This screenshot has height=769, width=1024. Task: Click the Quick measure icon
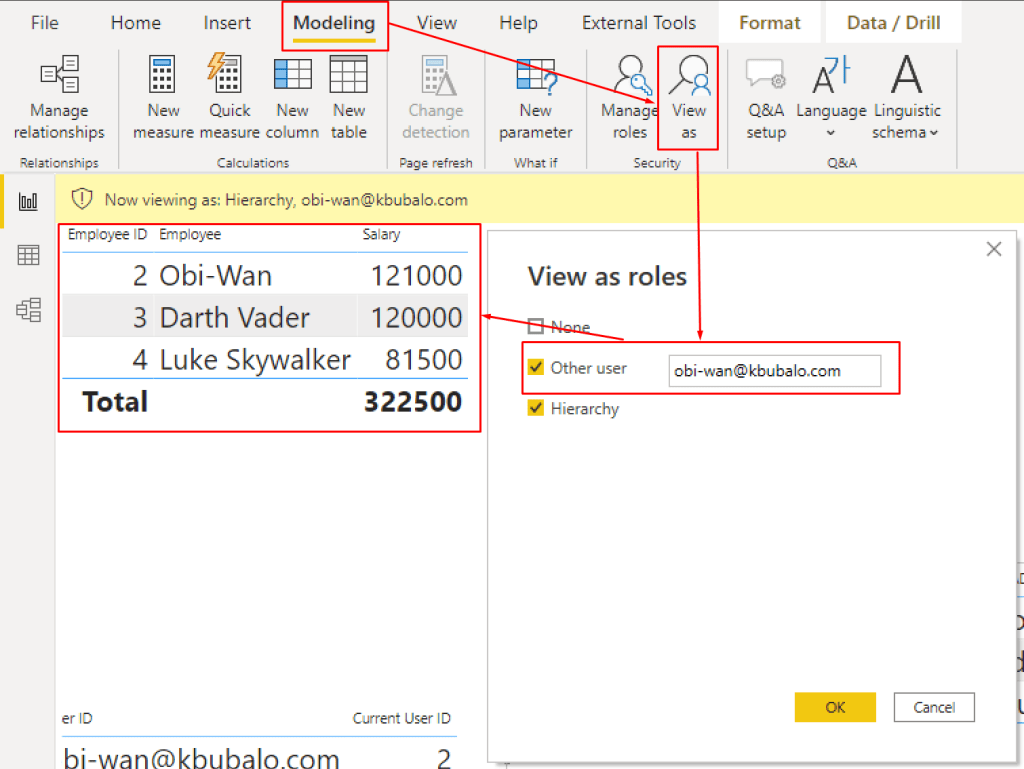[229, 98]
